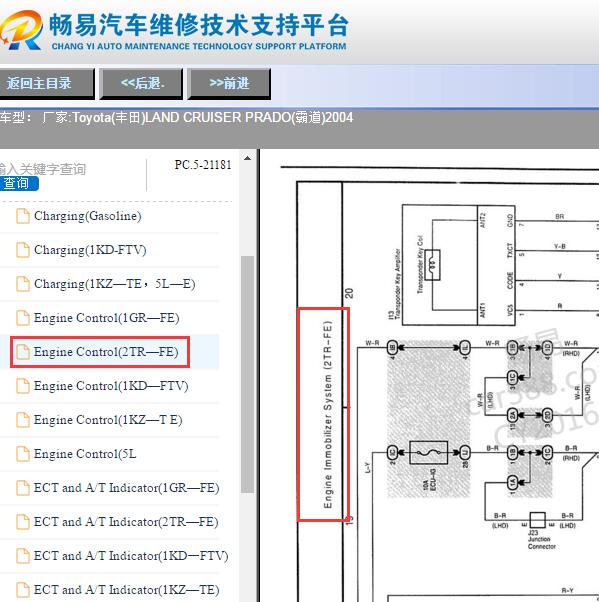Open ECT and A/T Indicator(1GR—FE)
This screenshot has width=599, height=602.
pos(126,488)
